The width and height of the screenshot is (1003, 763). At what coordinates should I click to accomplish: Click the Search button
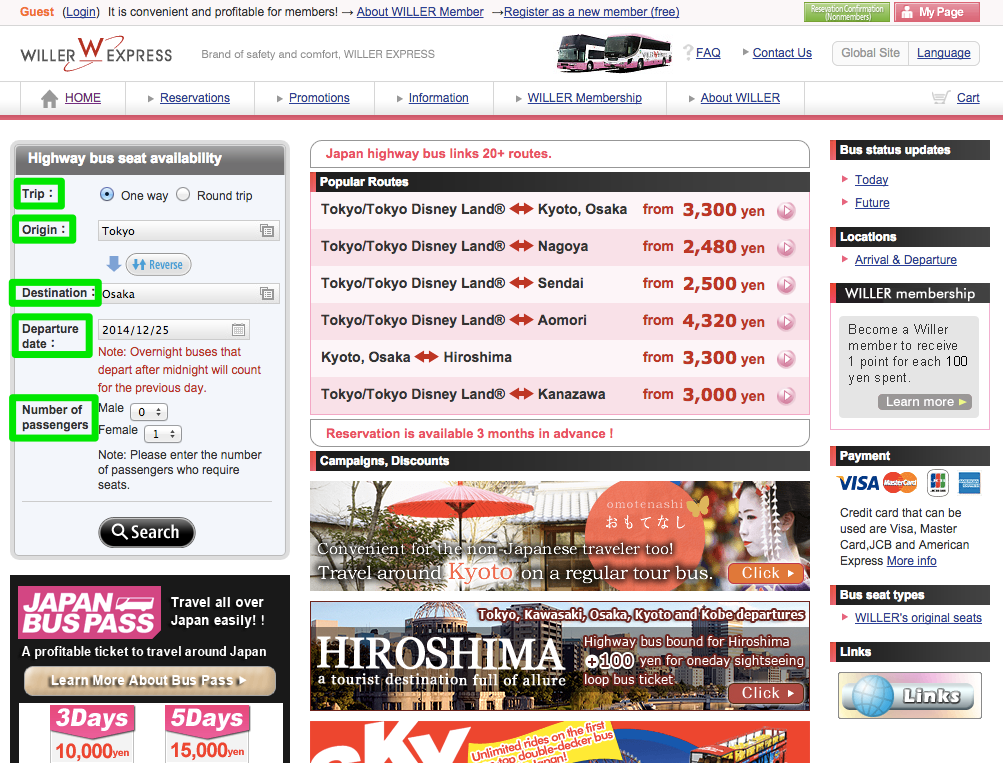(146, 532)
